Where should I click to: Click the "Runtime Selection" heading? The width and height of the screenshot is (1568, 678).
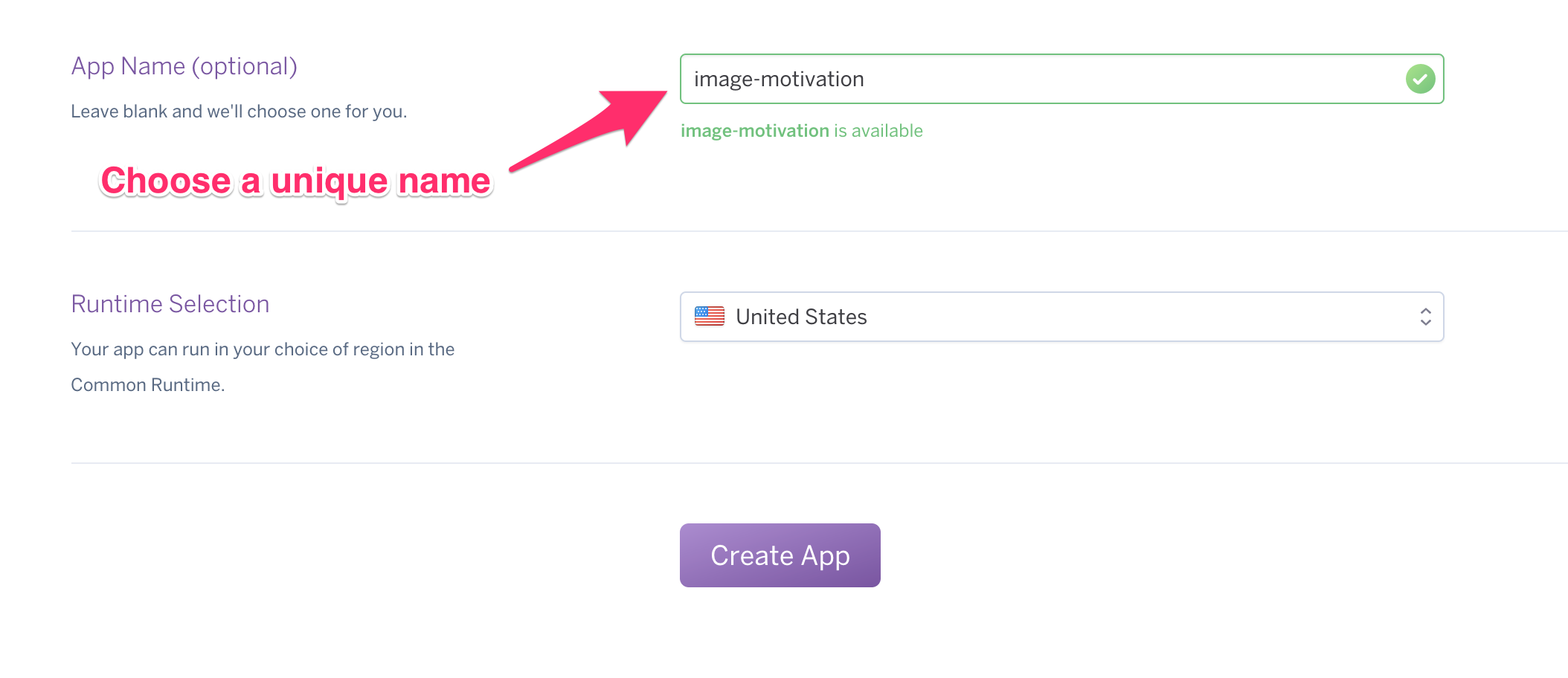click(x=170, y=304)
